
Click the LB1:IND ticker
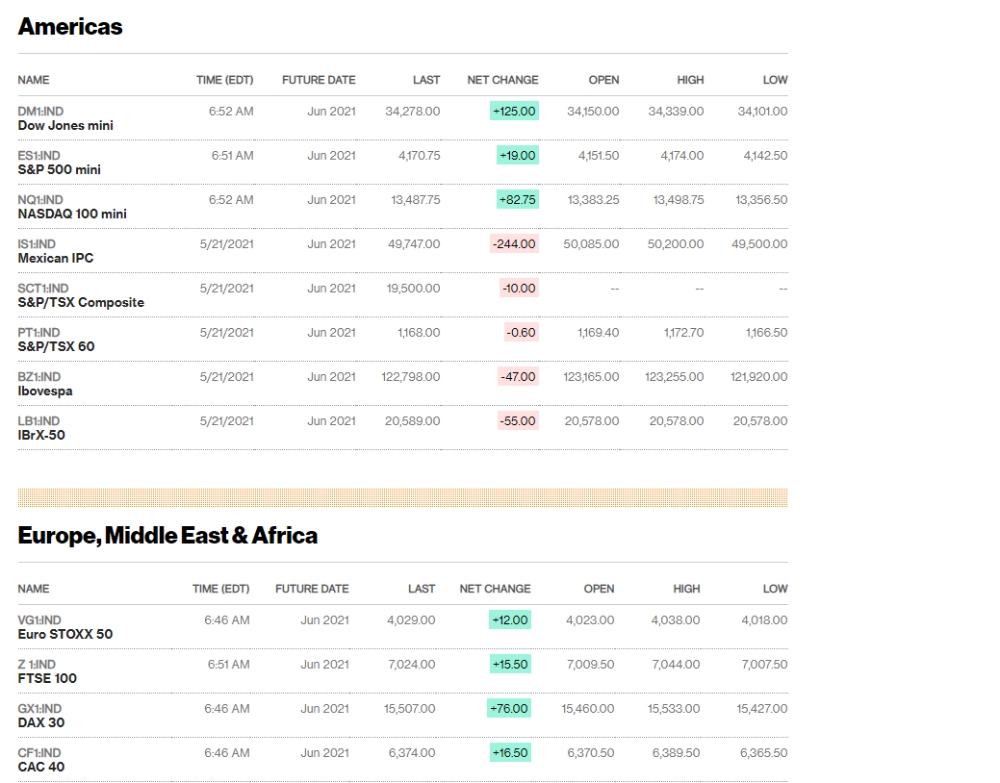click(39, 421)
